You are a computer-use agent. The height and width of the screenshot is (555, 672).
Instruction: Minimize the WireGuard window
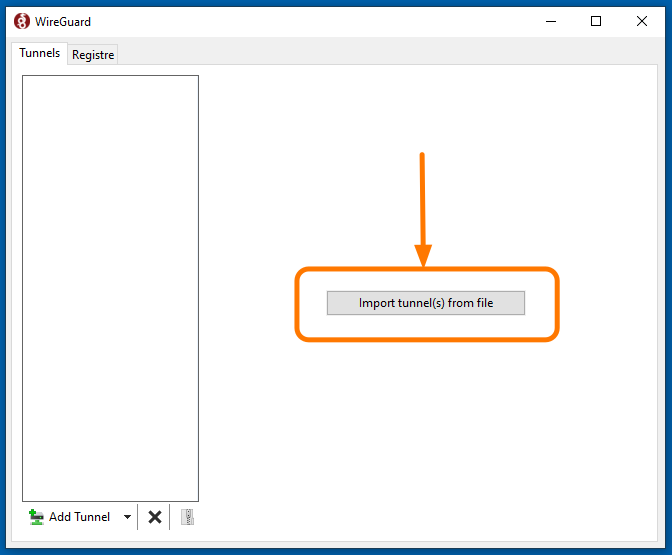(x=549, y=21)
